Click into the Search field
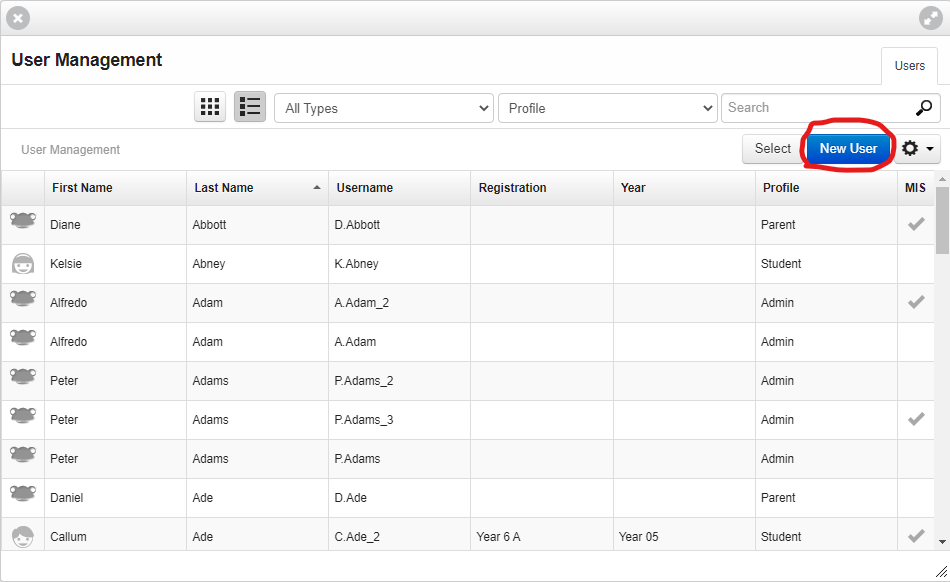This screenshot has height=582, width=950. (819, 108)
